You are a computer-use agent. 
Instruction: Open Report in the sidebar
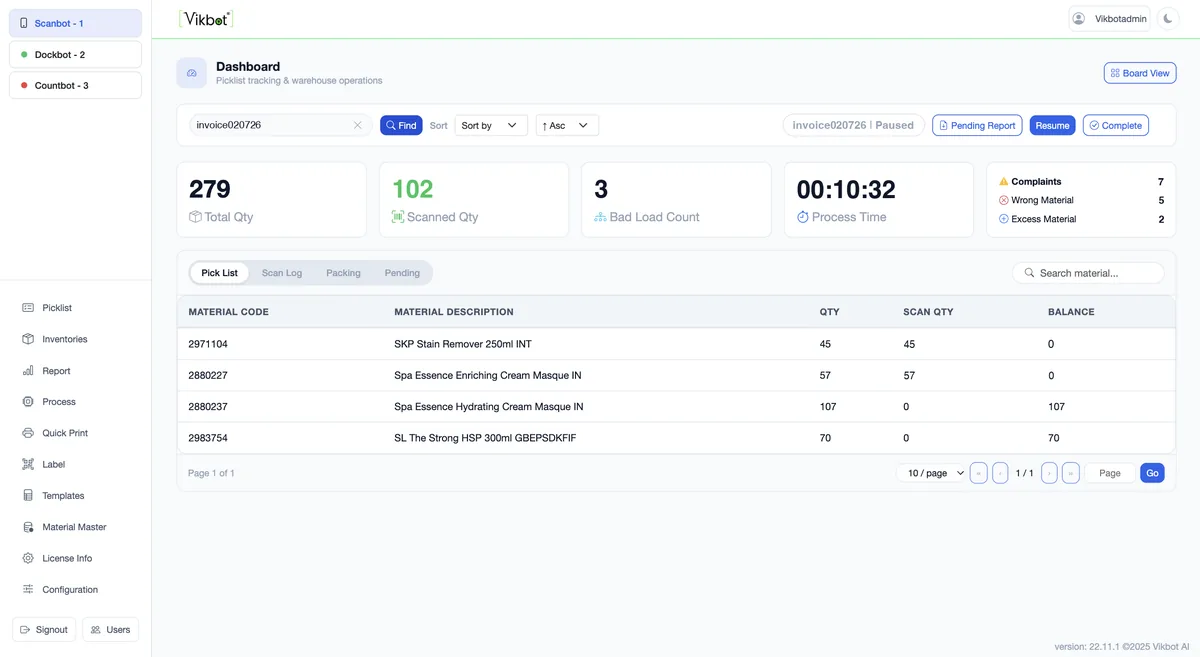click(56, 371)
